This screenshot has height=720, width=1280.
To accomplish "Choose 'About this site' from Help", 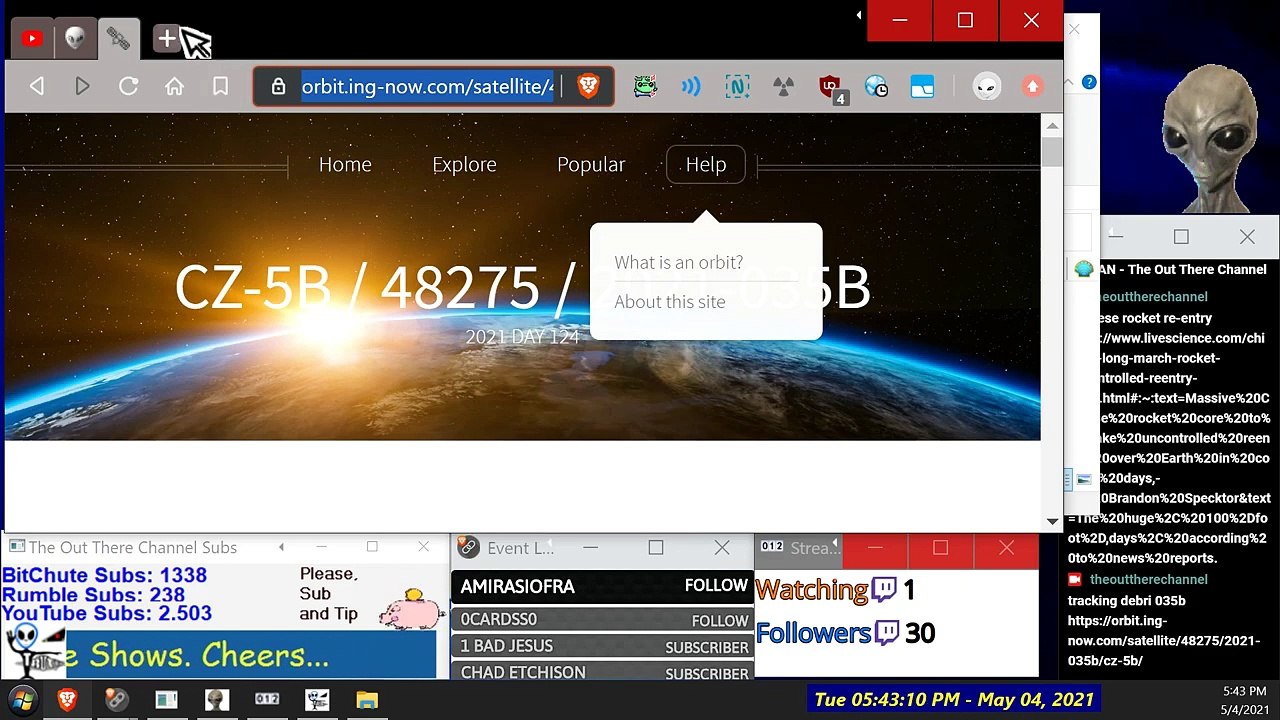I will (670, 302).
